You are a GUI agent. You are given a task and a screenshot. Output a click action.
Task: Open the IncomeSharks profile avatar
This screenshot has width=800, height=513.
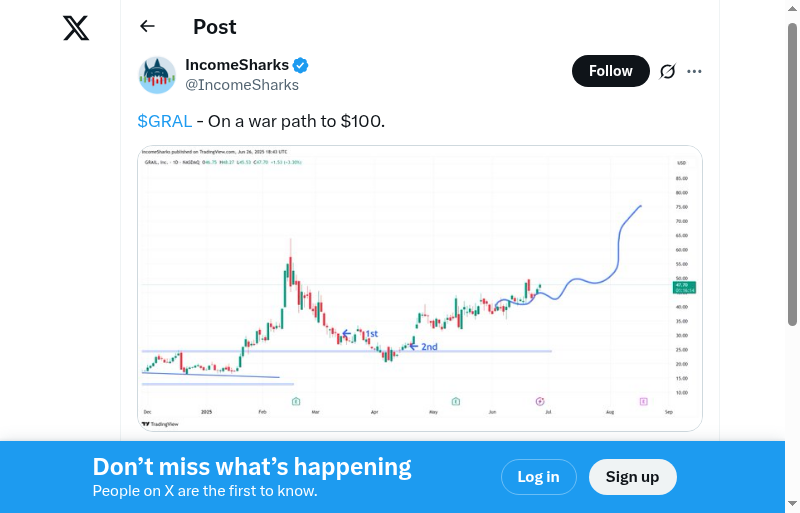(x=157, y=75)
